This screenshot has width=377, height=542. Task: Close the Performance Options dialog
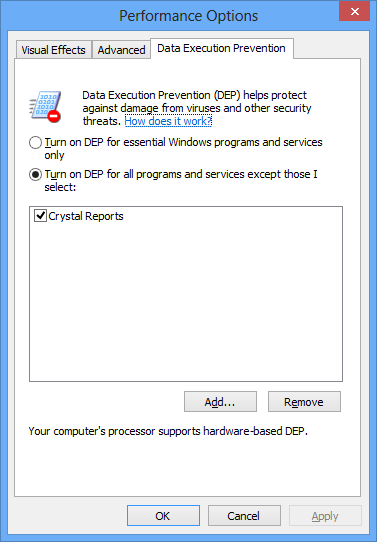354,12
